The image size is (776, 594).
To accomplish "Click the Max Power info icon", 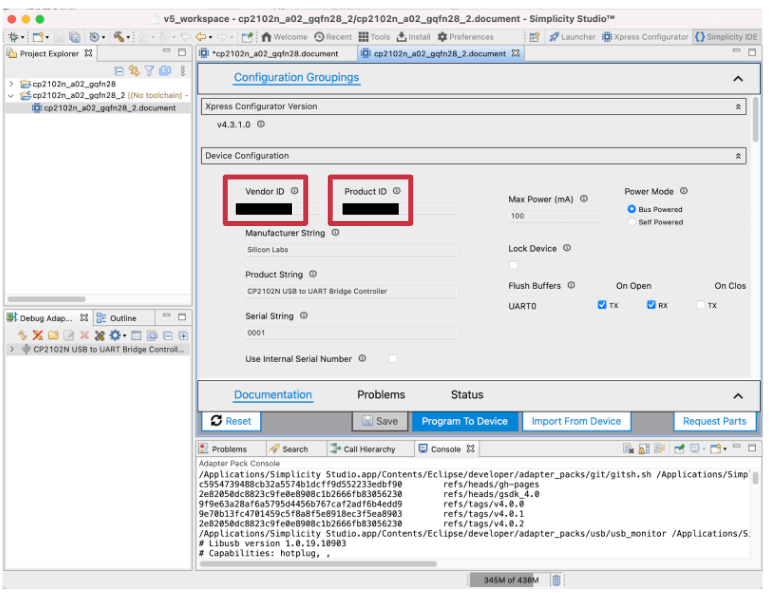I will click(x=584, y=198).
